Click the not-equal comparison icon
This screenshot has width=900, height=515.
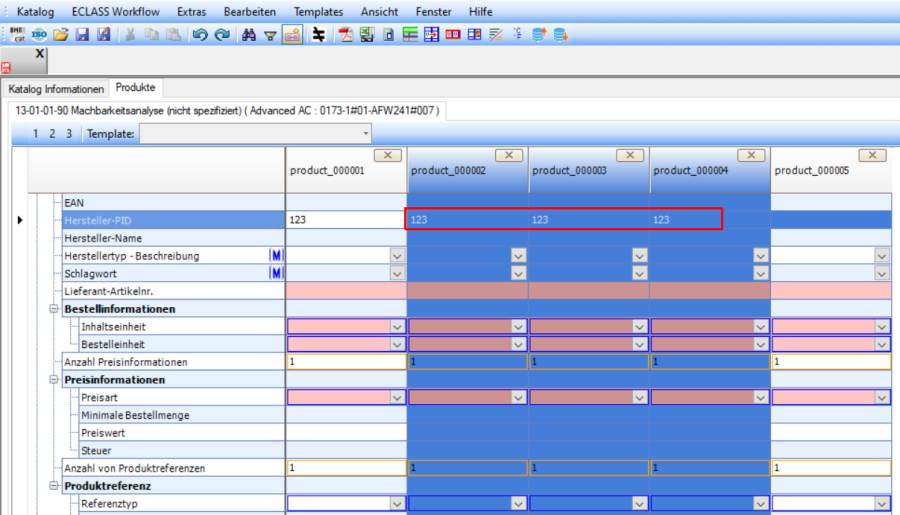(319, 34)
